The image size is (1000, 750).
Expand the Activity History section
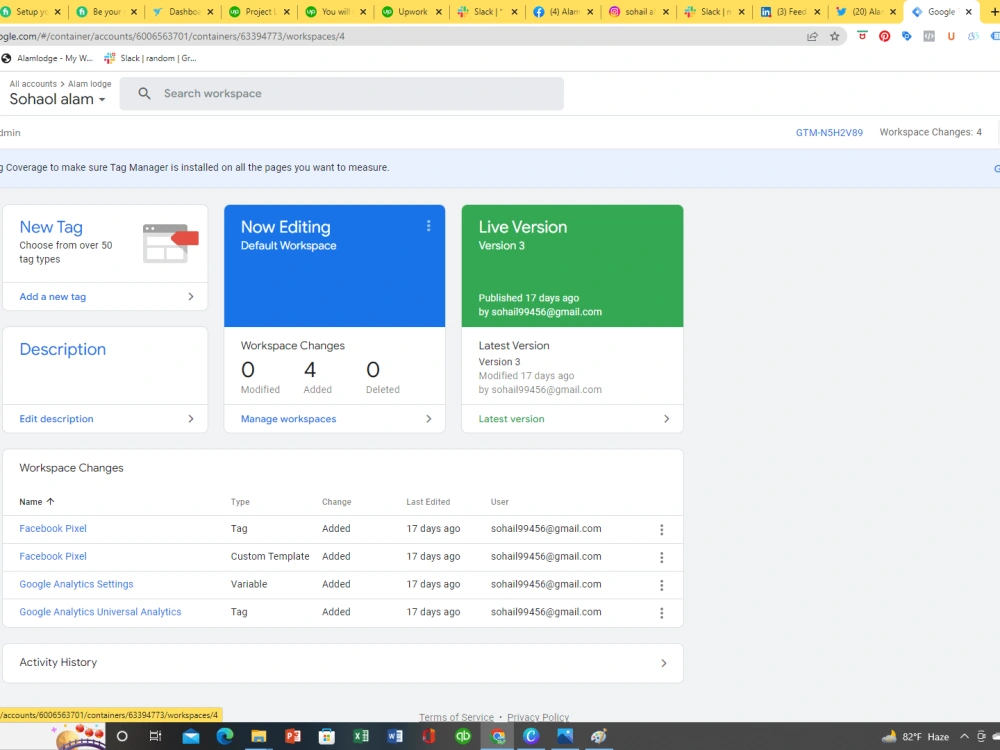pos(342,663)
